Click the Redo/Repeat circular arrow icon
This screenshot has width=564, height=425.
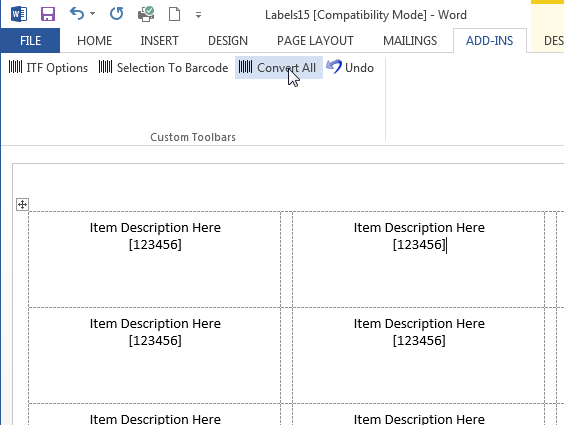[117, 14]
